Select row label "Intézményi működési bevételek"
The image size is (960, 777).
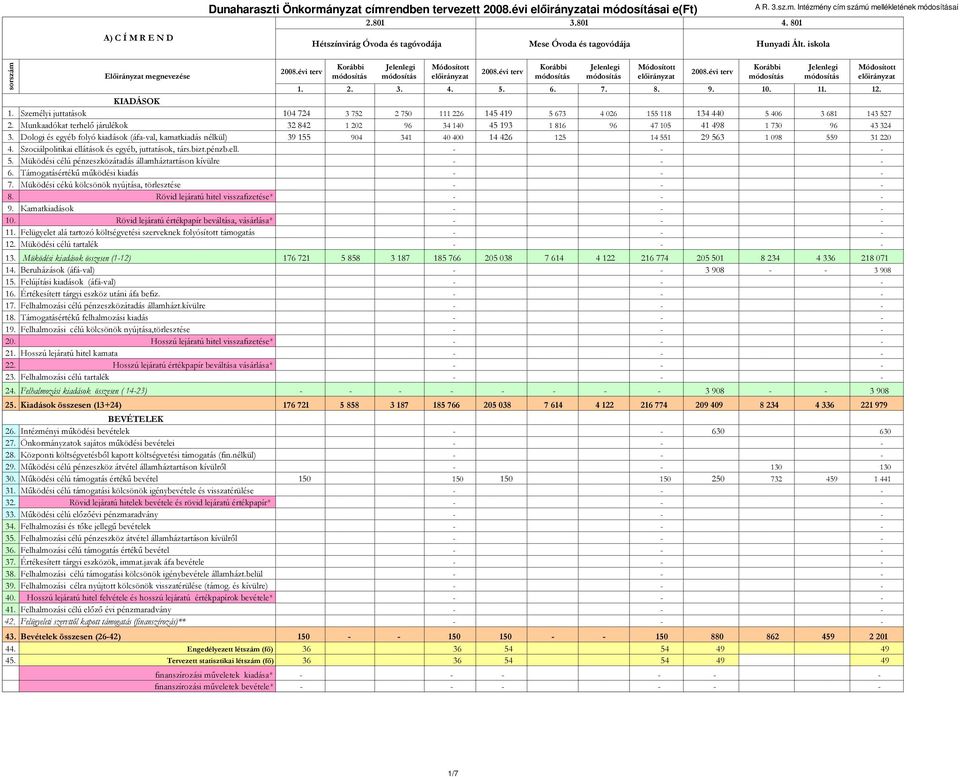tap(75, 431)
